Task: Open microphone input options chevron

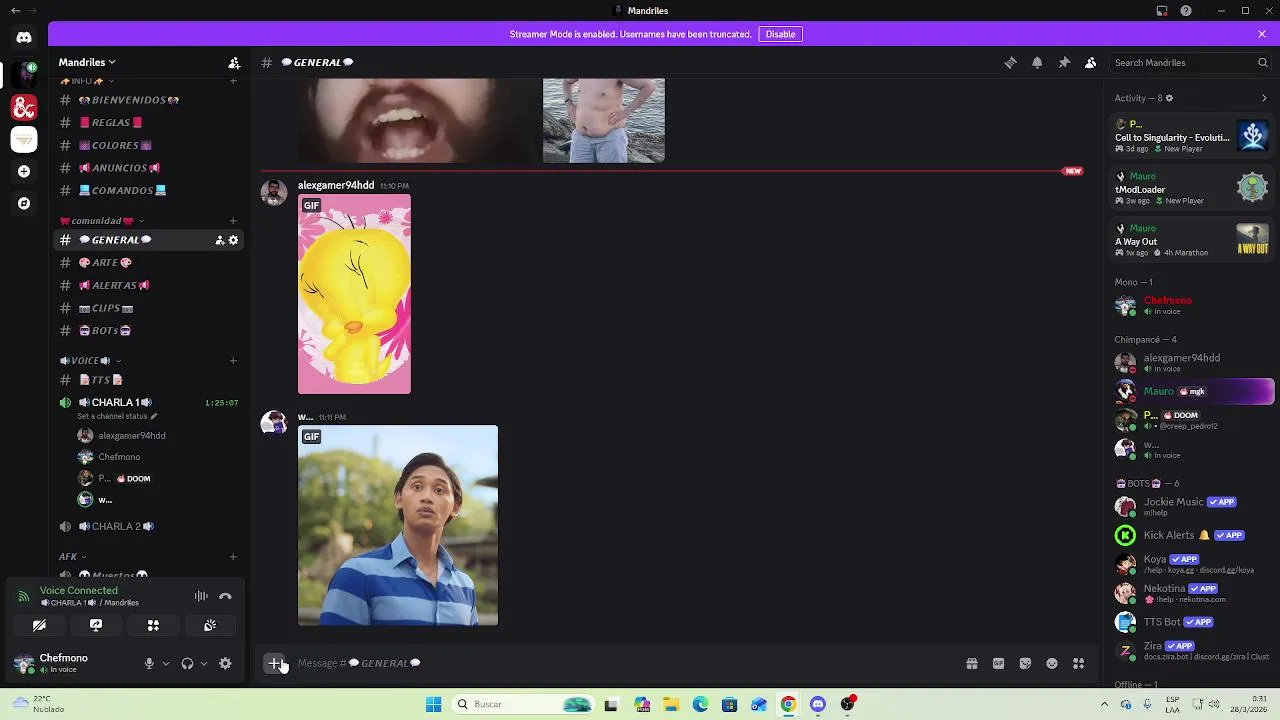Action: tap(166, 663)
